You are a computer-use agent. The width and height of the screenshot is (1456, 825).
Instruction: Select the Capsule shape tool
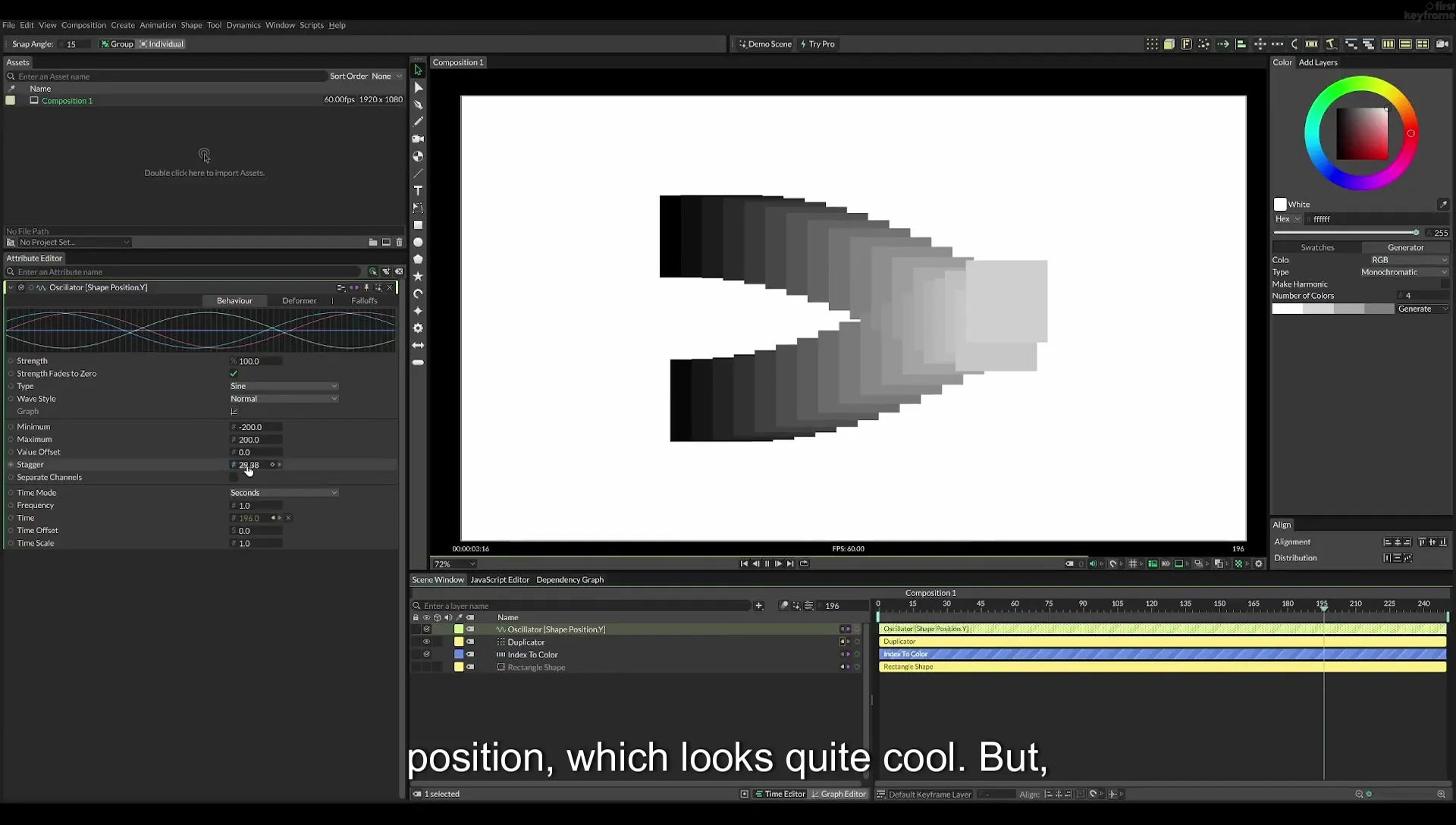(x=418, y=362)
